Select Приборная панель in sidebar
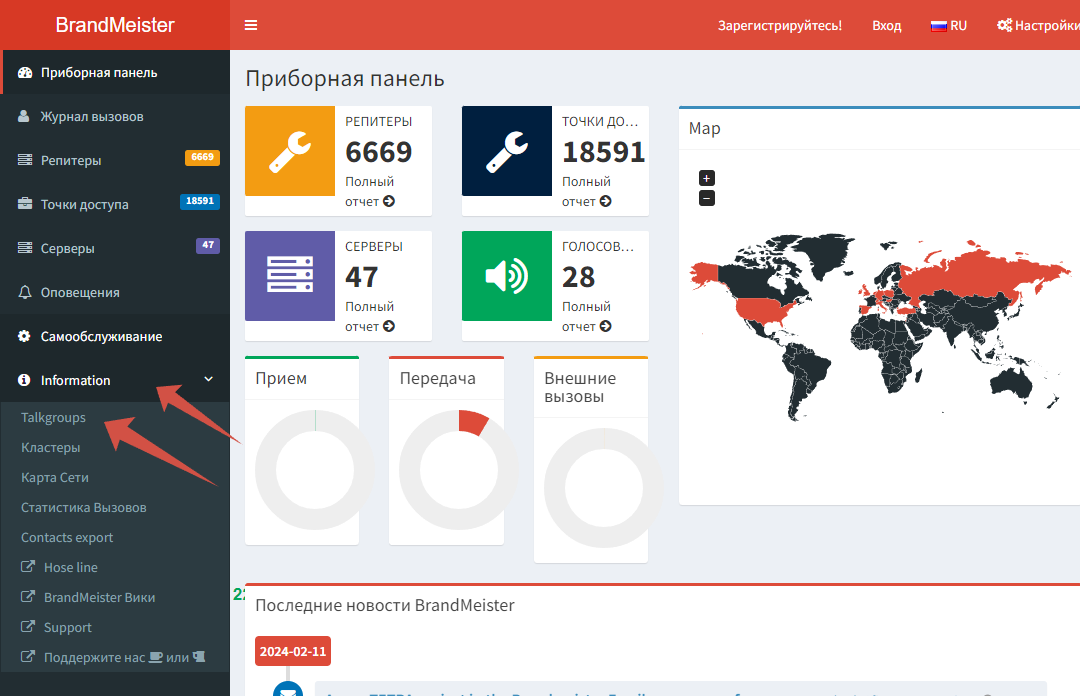This screenshot has width=1080, height=696. click(115, 72)
